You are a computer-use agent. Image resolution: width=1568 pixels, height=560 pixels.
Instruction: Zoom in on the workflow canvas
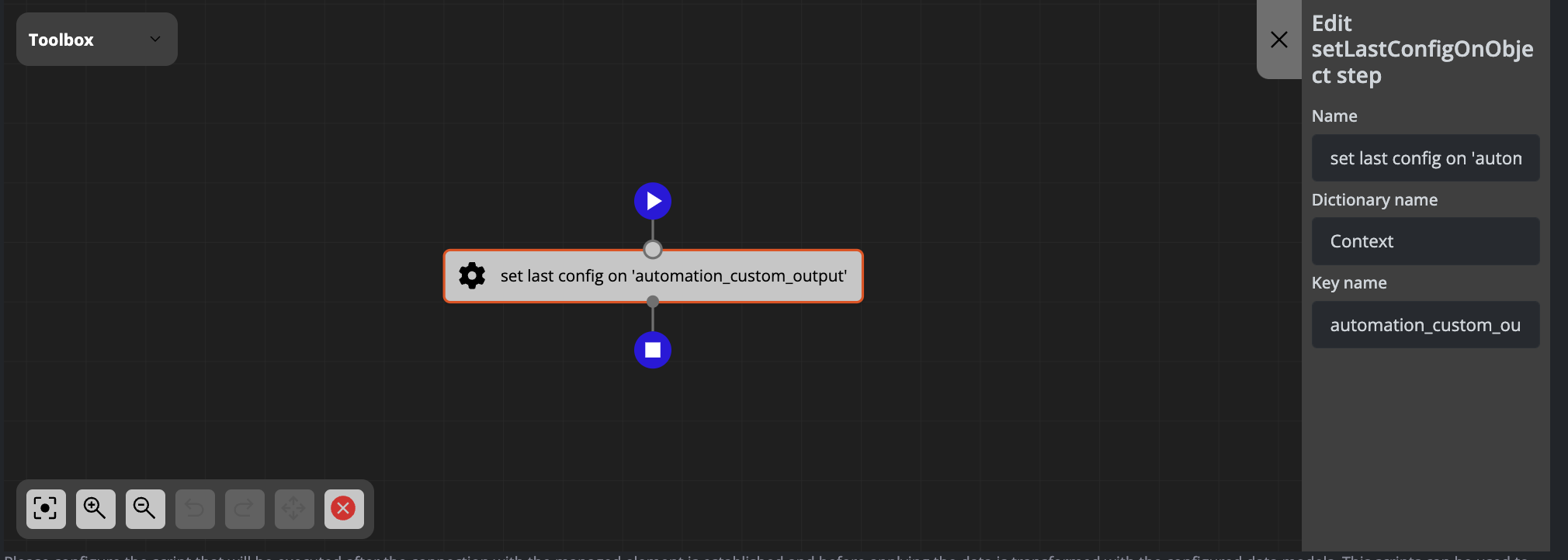coord(95,509)
